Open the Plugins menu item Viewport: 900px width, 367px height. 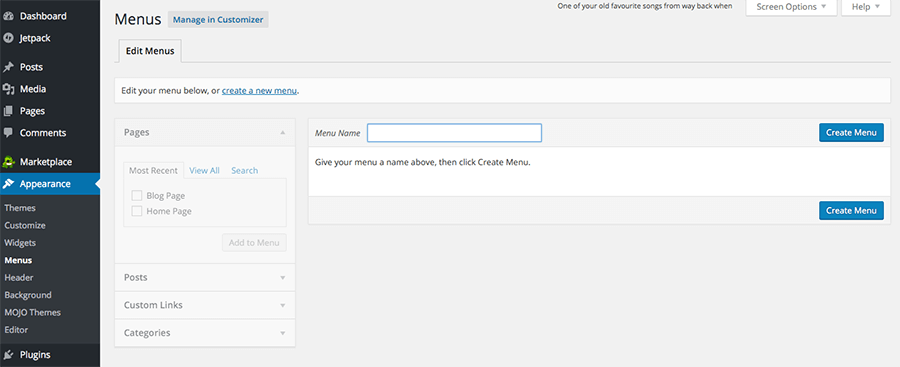(50, 354)
